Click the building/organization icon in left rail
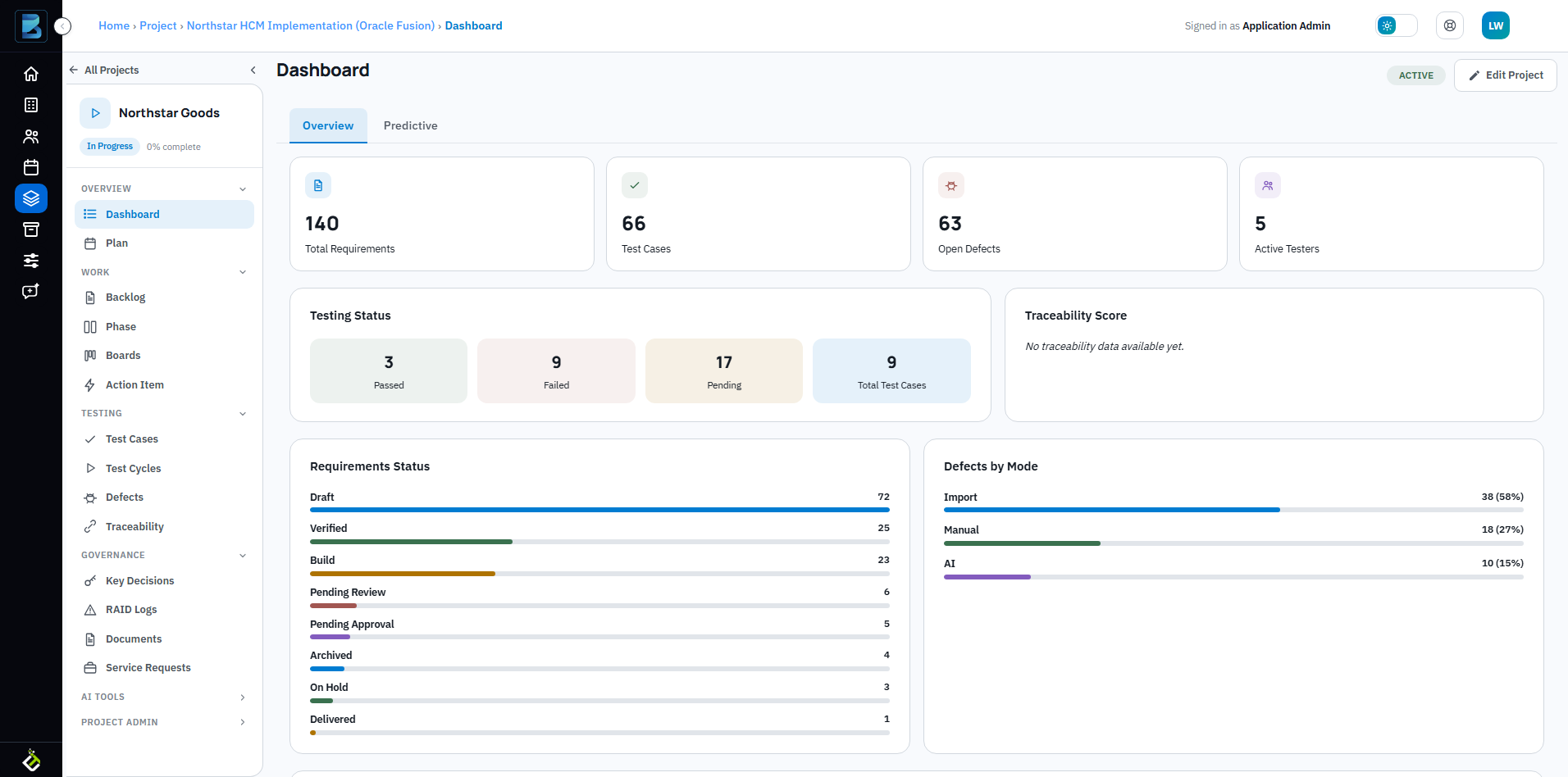 point(31,105)
